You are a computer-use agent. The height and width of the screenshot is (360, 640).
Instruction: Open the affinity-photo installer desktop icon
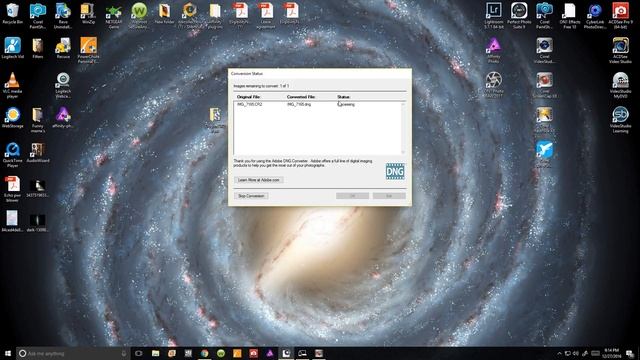tap(62, 118)
